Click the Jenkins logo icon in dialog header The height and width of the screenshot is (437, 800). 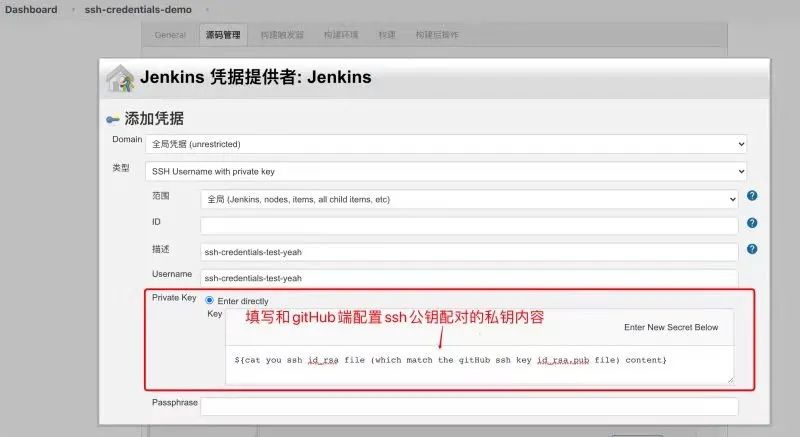120,78
